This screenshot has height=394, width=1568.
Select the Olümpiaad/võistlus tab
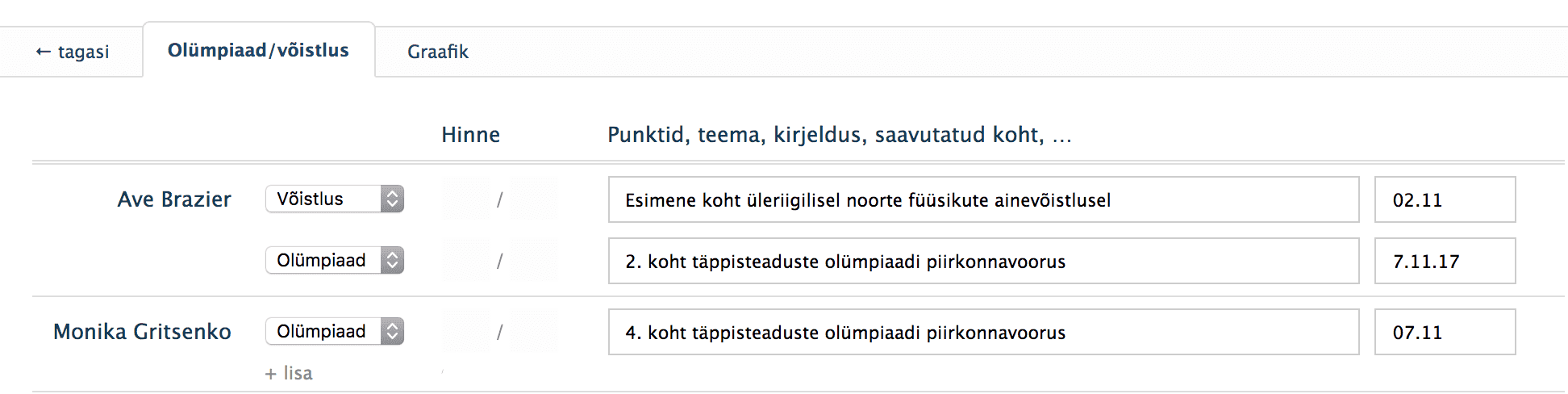(x=258, y=50)
